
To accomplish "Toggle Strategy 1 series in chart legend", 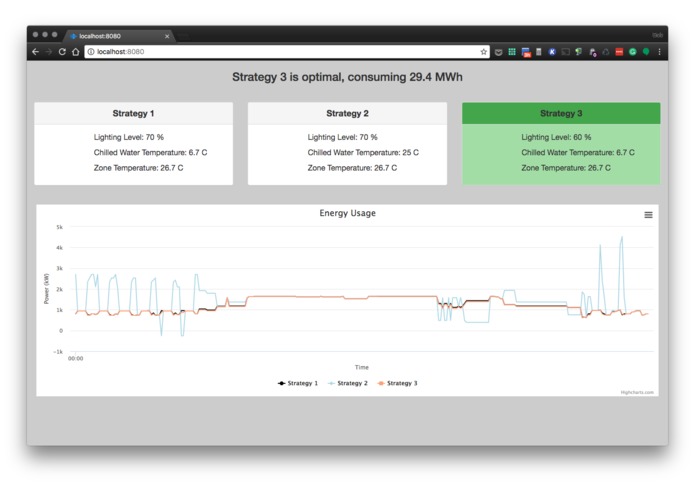I will click(298, 383).
